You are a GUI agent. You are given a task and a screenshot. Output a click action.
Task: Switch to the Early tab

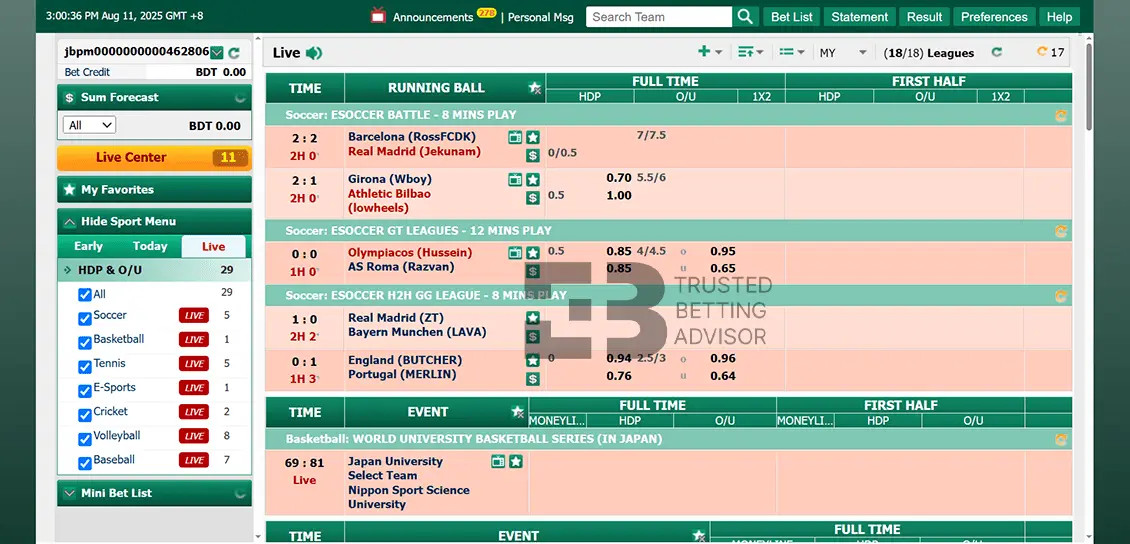[x=88, y=246]
